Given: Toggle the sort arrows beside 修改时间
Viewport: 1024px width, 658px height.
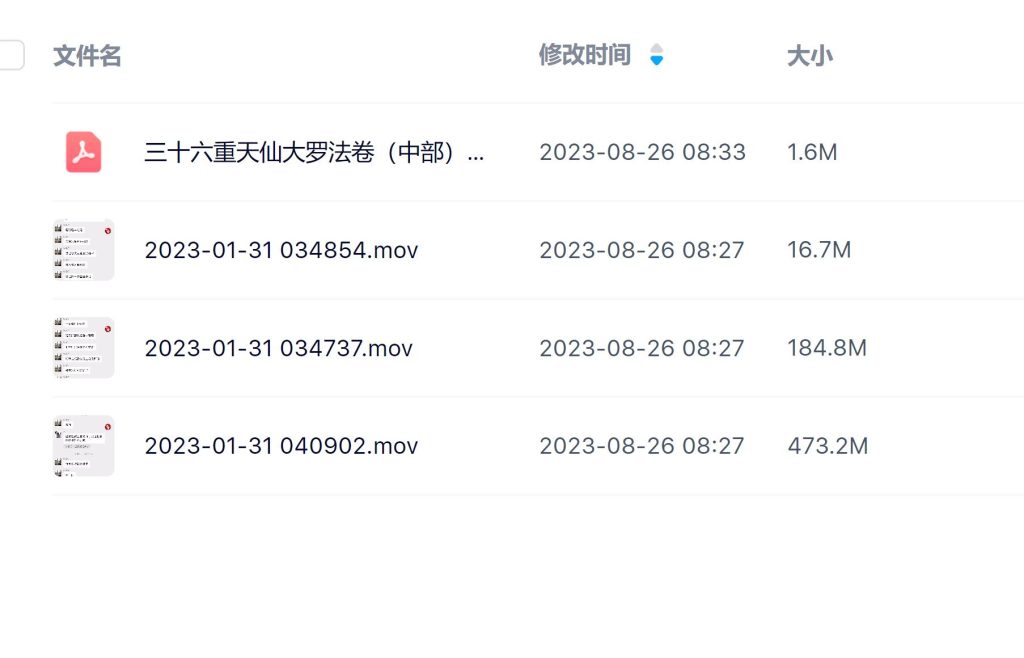Looking at the screenshot, I should point(656,55).
